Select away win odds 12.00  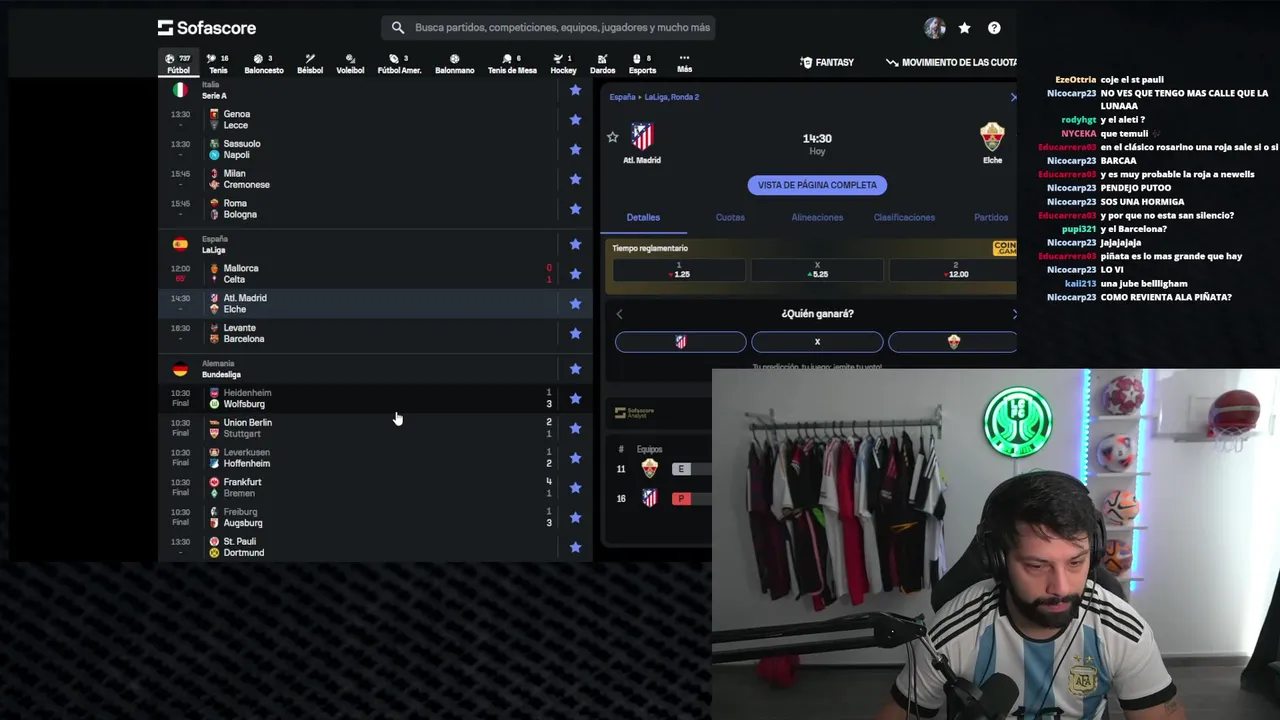(953, 270)
